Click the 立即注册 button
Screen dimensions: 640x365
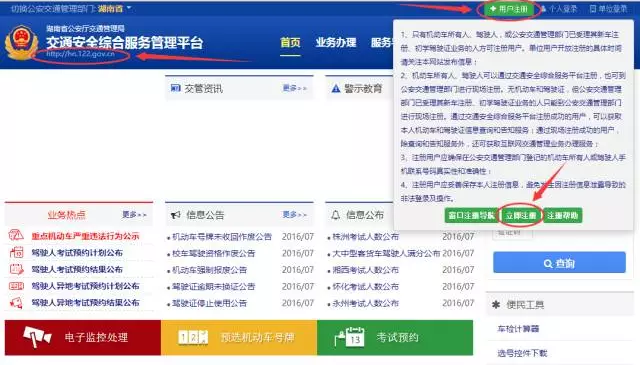pos(521,215)
